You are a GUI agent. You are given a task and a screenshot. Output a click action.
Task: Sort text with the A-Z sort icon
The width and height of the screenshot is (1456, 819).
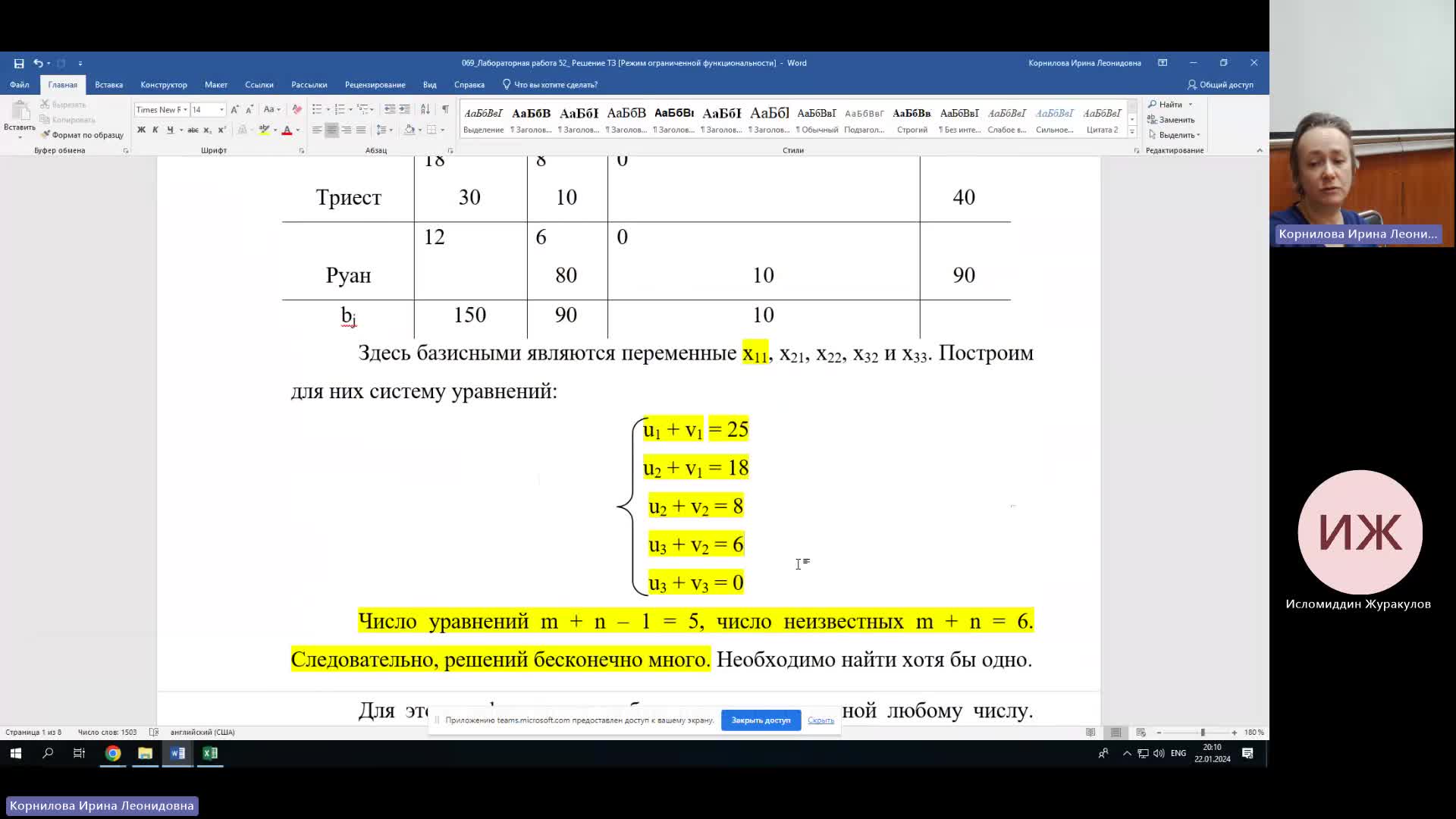pyautogui.click(x=425, y=109)
